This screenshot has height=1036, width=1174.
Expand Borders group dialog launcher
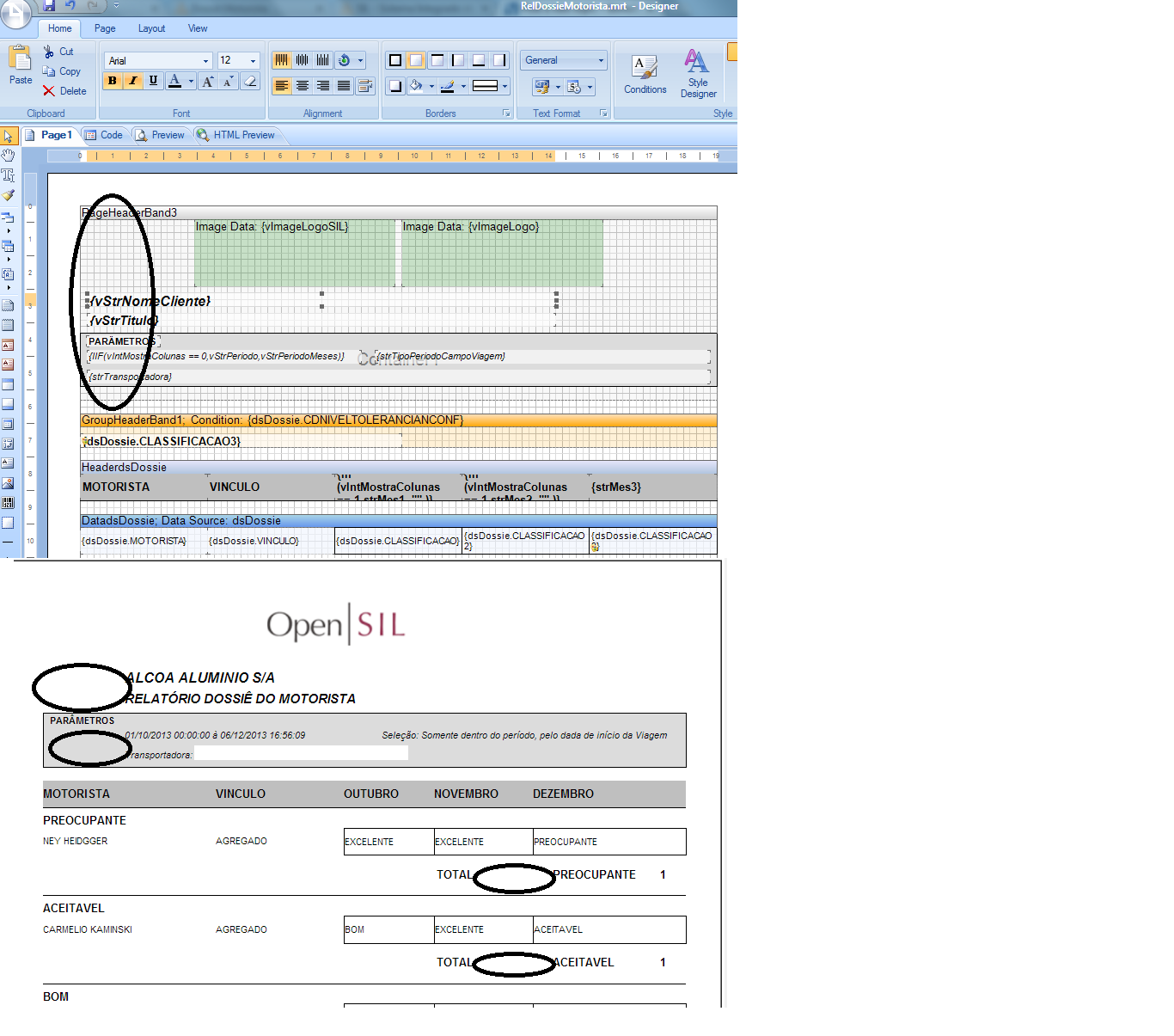click(x=506, y=113)
